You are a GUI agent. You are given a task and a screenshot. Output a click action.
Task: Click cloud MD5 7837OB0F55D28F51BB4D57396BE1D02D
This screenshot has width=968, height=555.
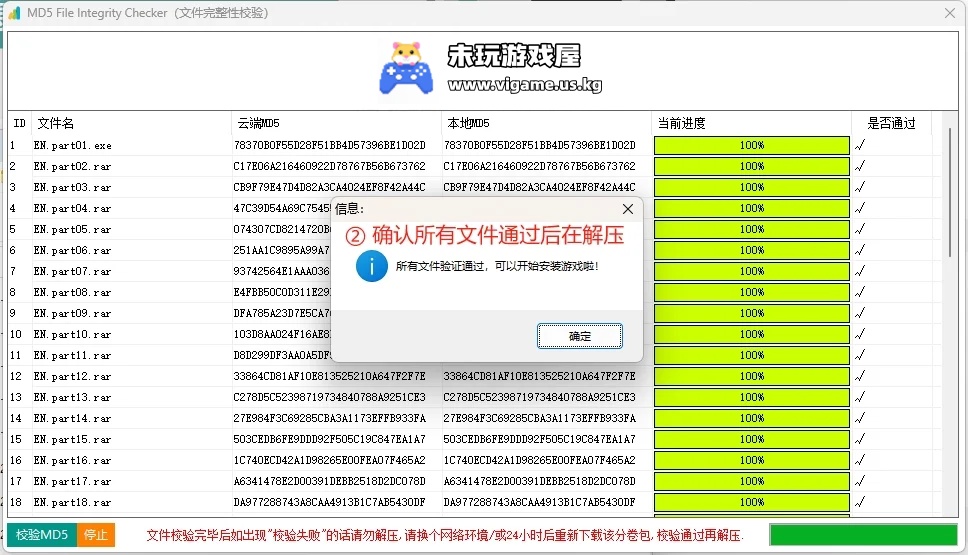pos(330,145)
